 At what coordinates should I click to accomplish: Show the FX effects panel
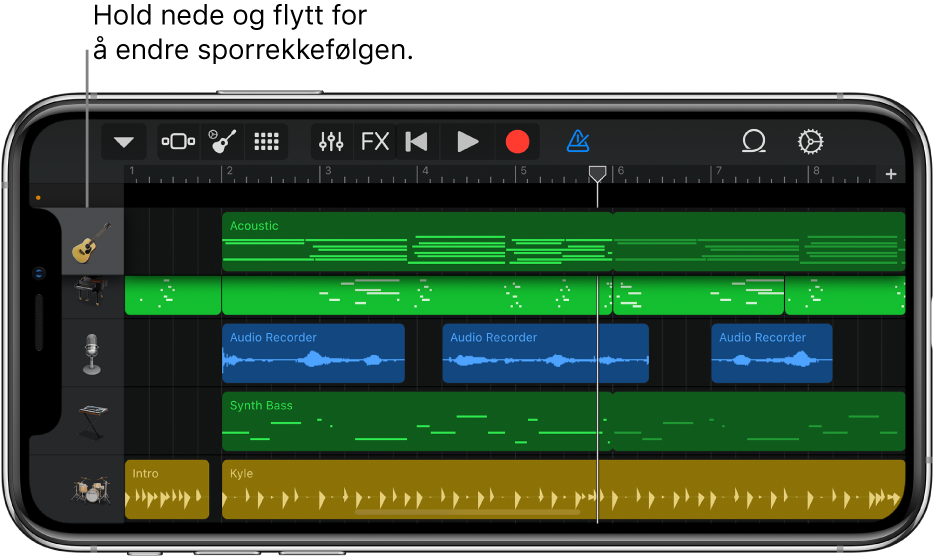(375, 142)
